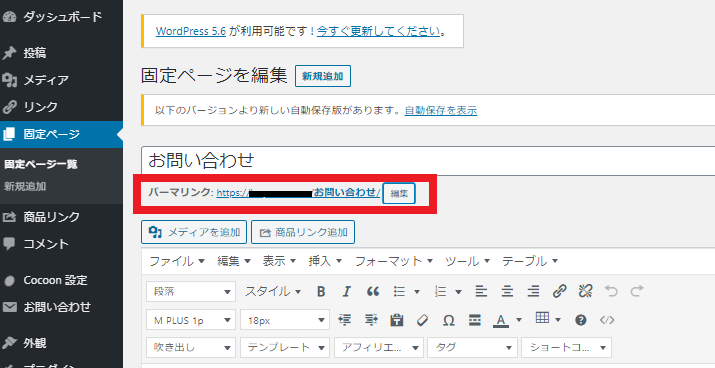715x368 pixels.
Task: Clear formatting eraser icon
Action: coord(423,320)
